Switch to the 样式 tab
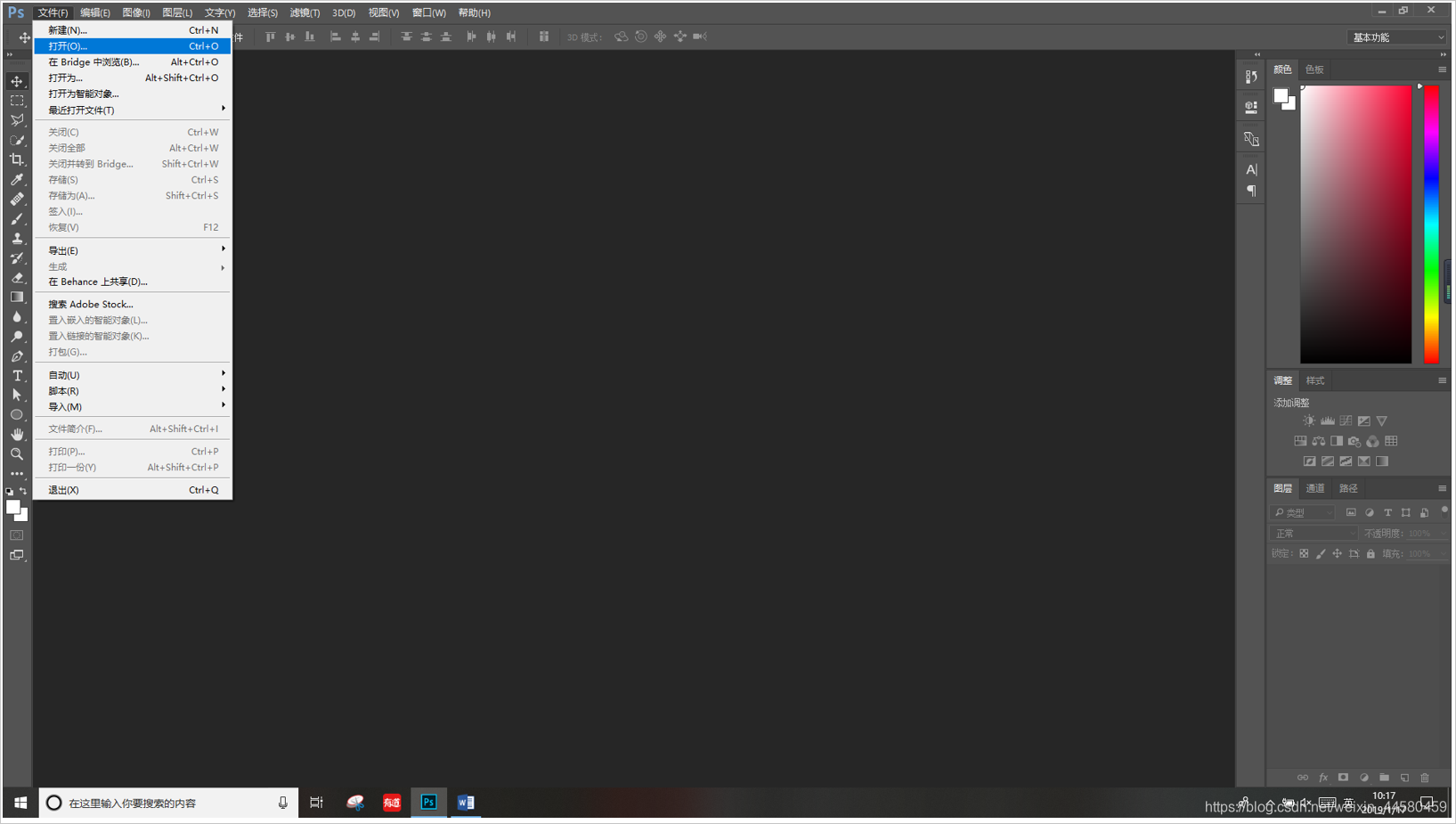The width and height of the screenshot is (1456, 824). [x=1315, y=380]
